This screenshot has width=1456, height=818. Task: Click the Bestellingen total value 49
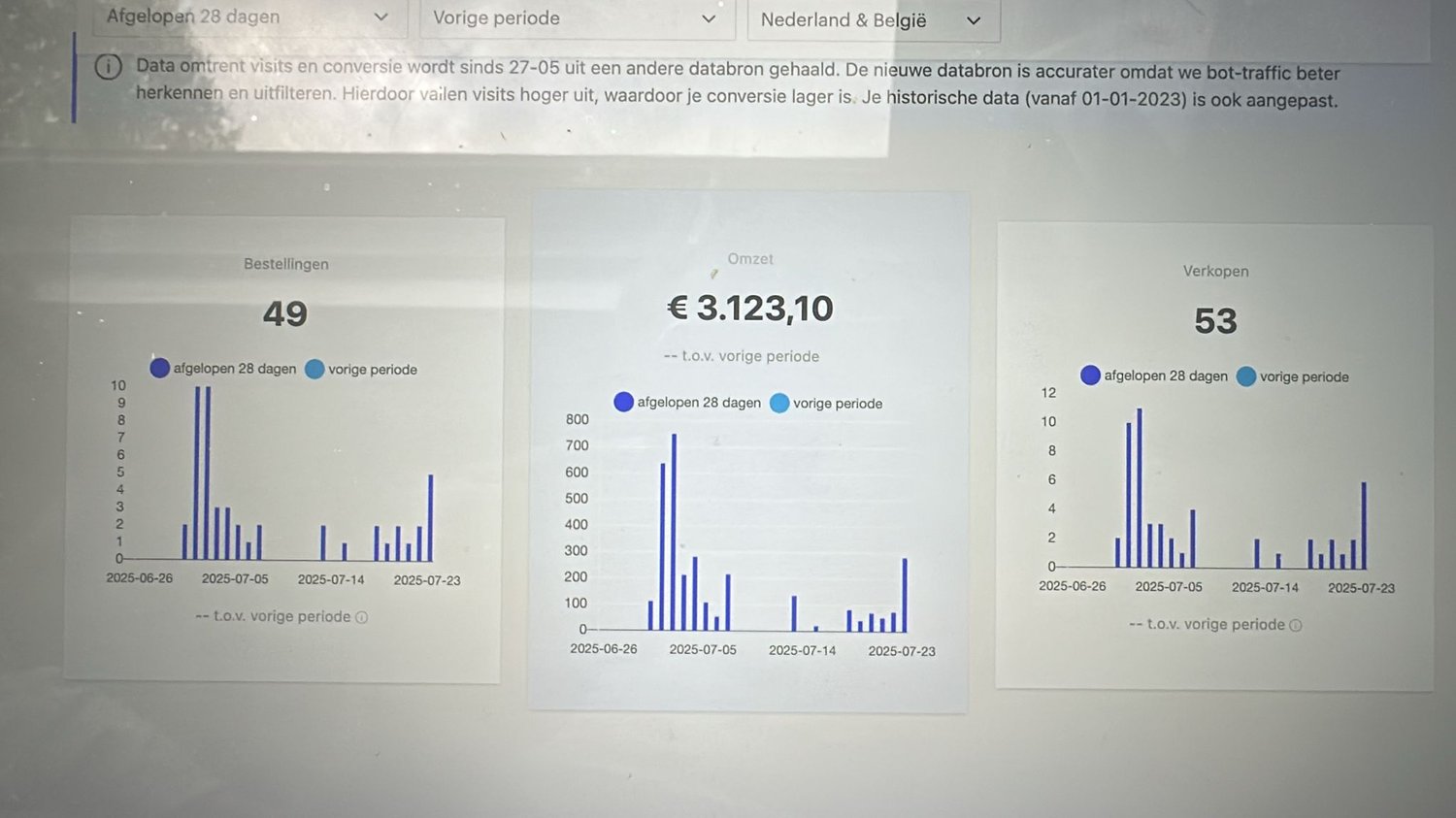285,313
